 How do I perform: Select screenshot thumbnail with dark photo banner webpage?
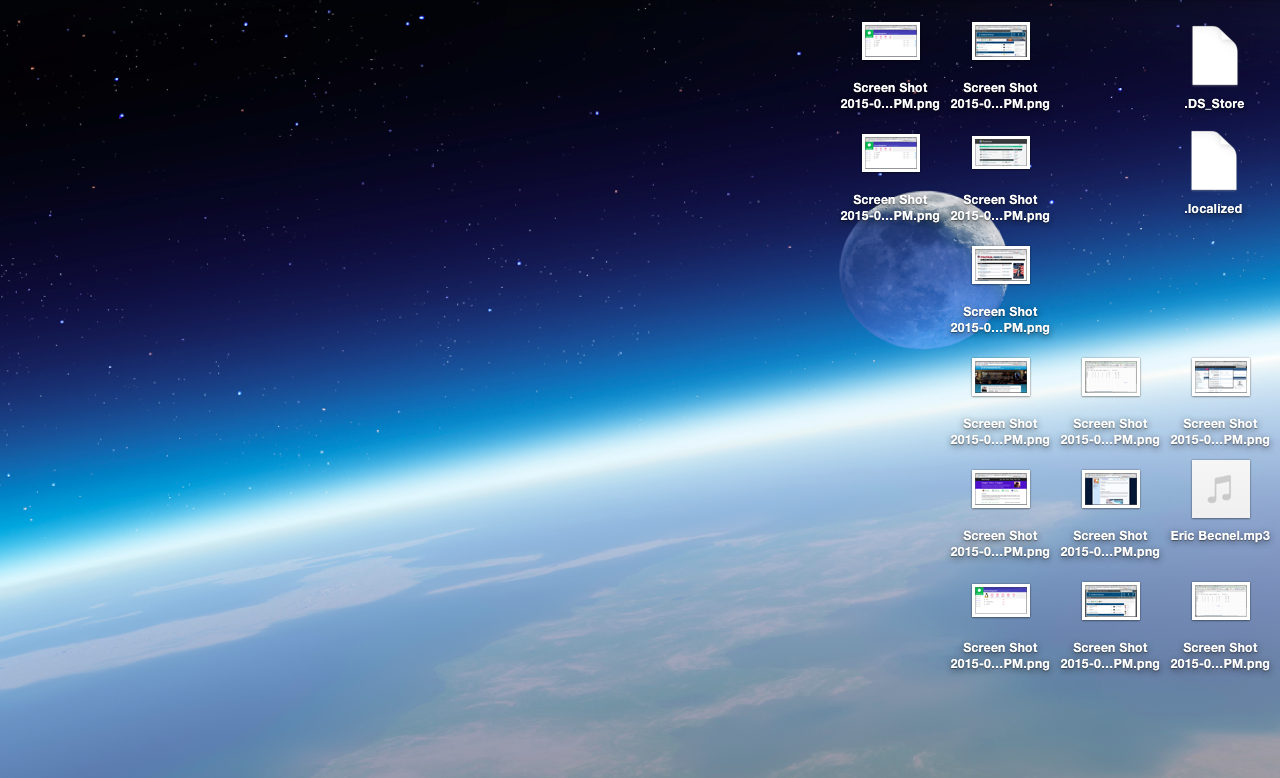point(1000,377)
